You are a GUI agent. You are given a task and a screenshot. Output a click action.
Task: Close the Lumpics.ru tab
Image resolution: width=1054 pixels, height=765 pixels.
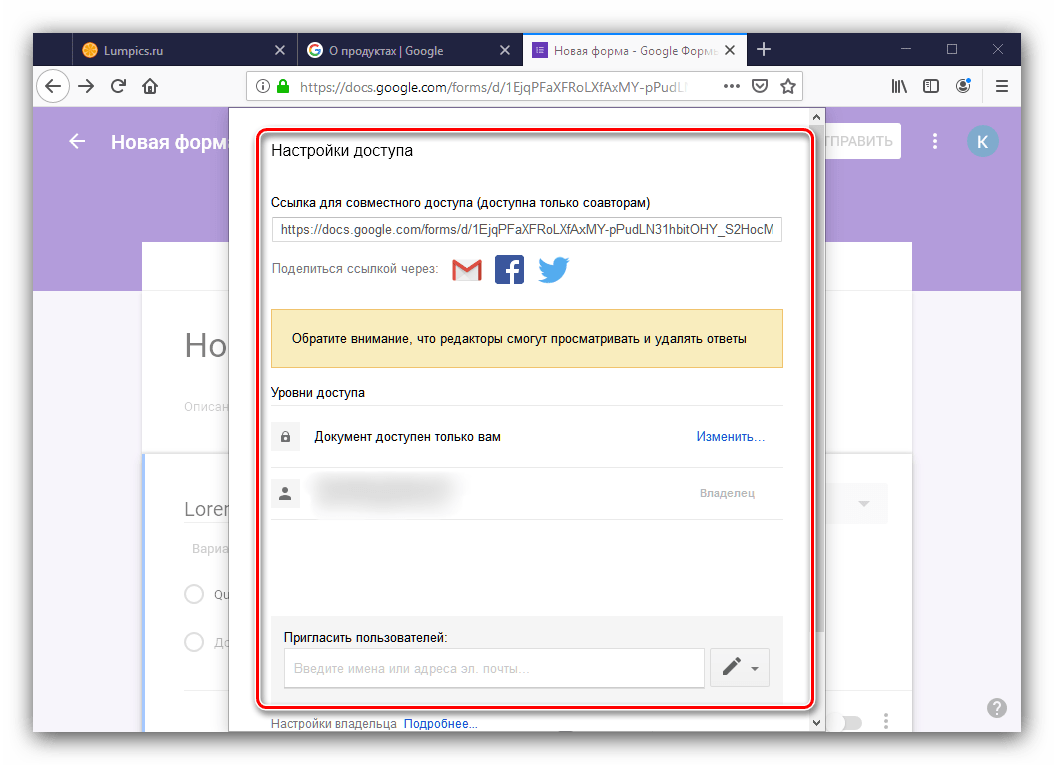[x=280, y=50]
